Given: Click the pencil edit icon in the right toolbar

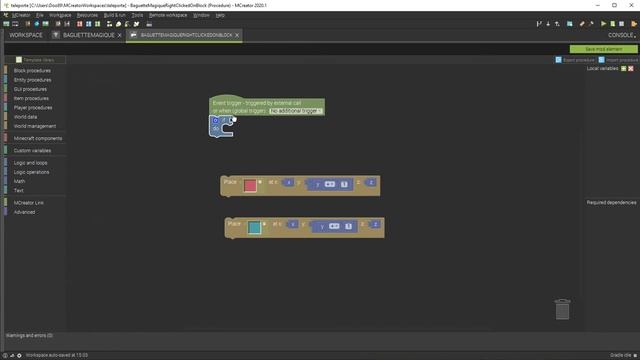Looking at the screenshot, I should click(x=582, y=24).
